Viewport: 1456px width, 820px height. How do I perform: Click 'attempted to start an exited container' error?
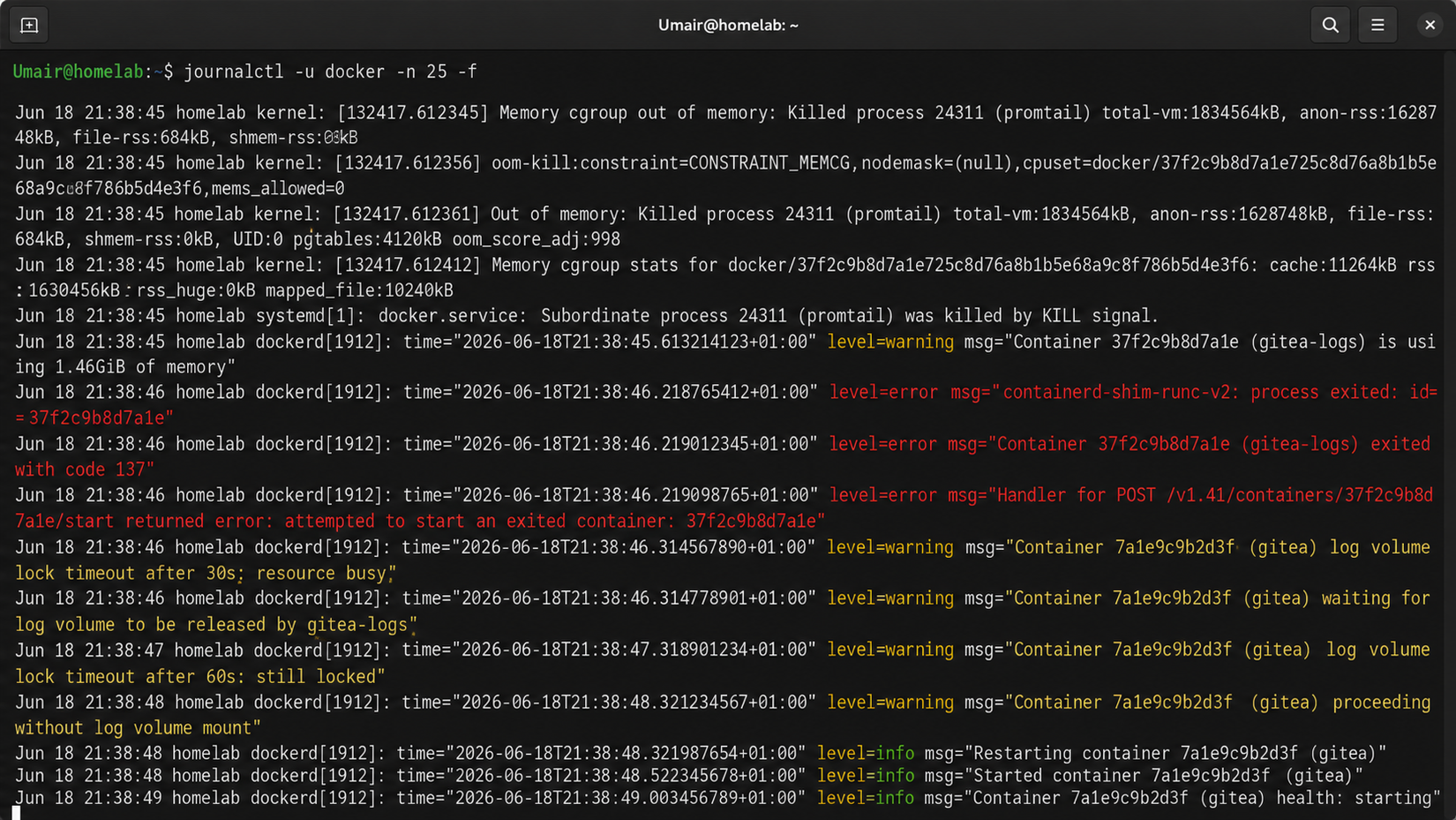(479, 521)
